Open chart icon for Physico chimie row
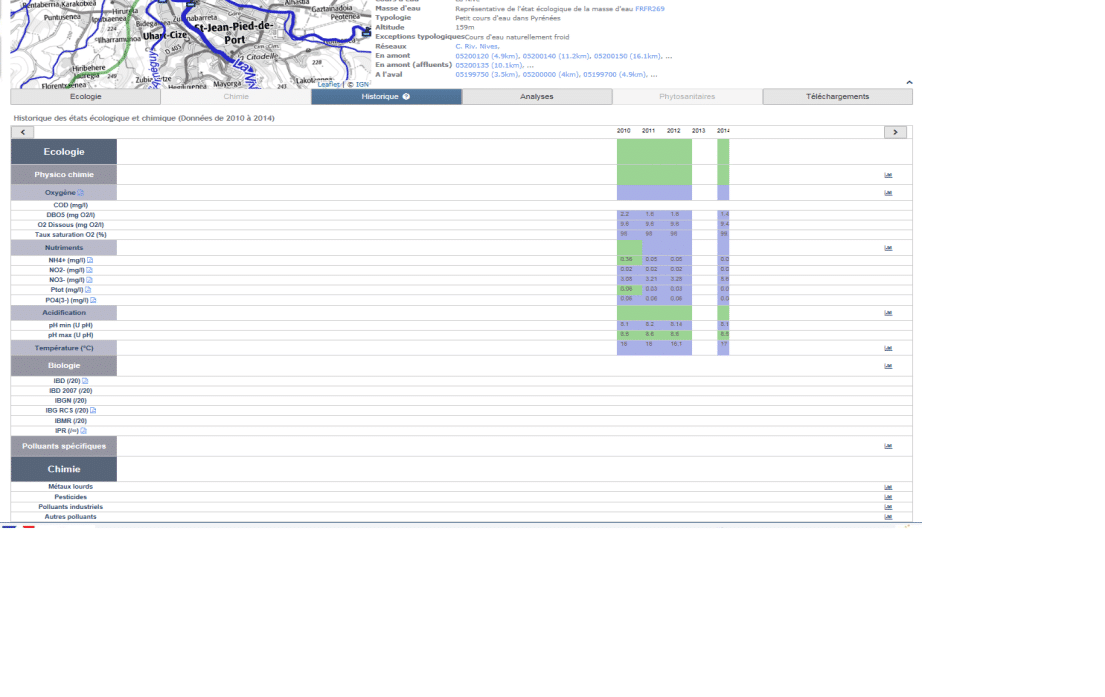 pos(888,175)
